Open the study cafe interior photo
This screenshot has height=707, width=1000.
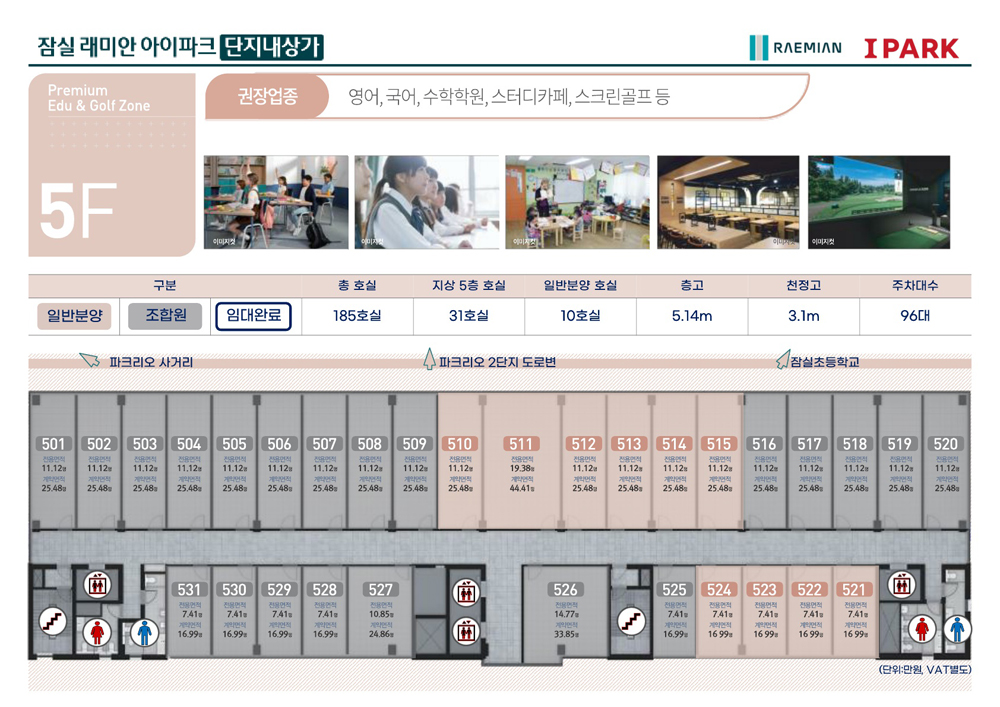pos(728,202)
